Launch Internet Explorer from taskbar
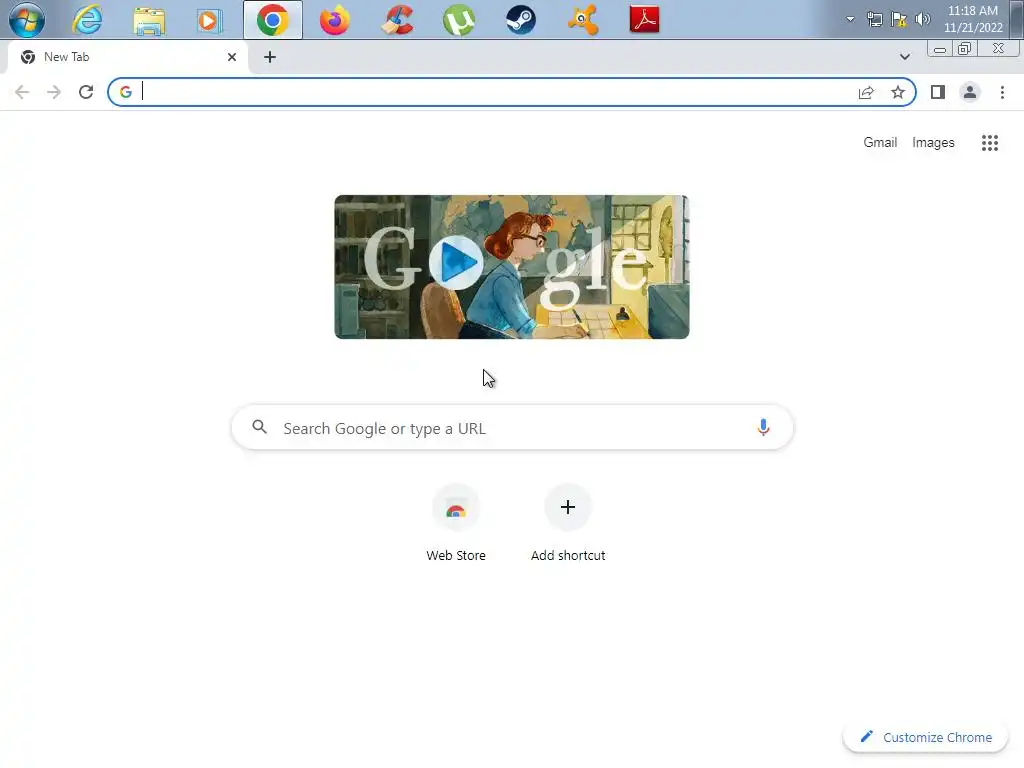This screenshot has width=1024, height=768. click(x=87, y=20)
